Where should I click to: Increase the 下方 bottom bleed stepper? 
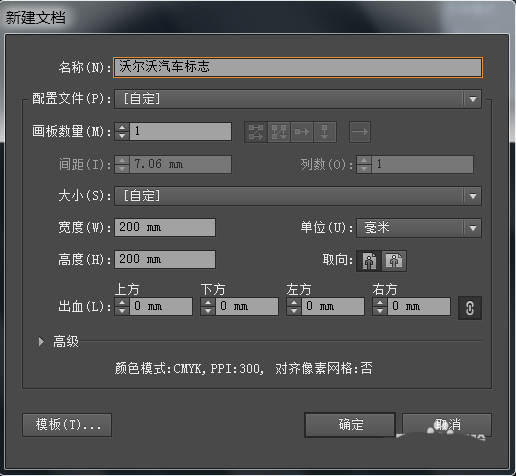coord(208,303)
